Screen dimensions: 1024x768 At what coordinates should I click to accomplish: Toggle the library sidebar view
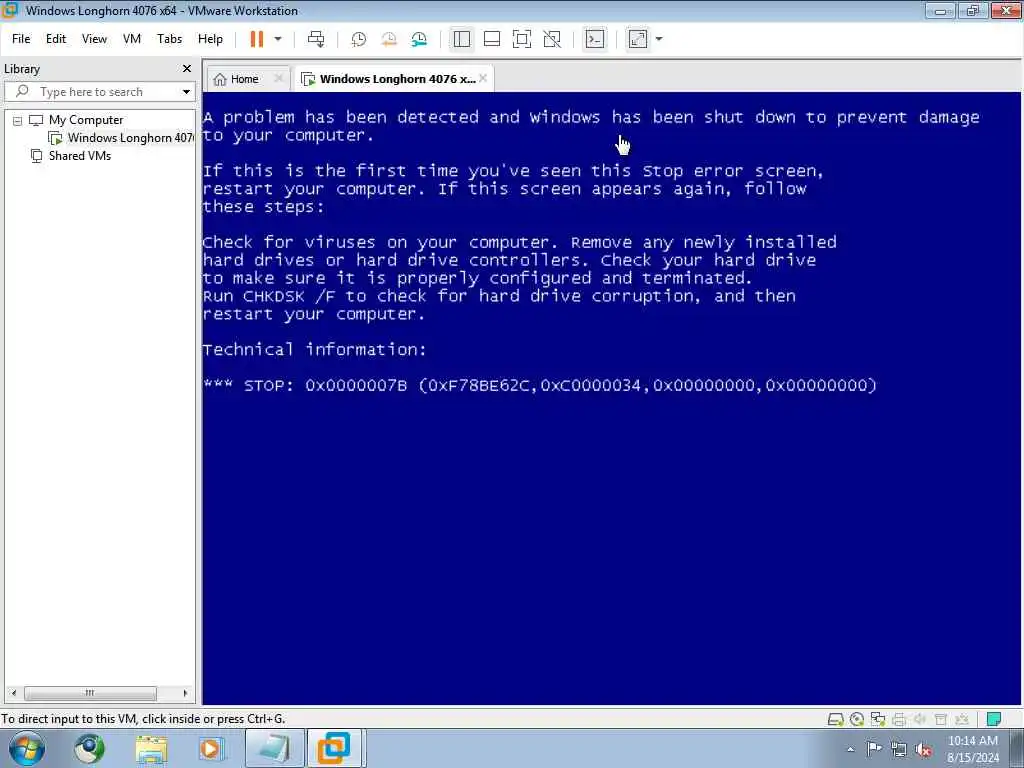coord(462,39)
